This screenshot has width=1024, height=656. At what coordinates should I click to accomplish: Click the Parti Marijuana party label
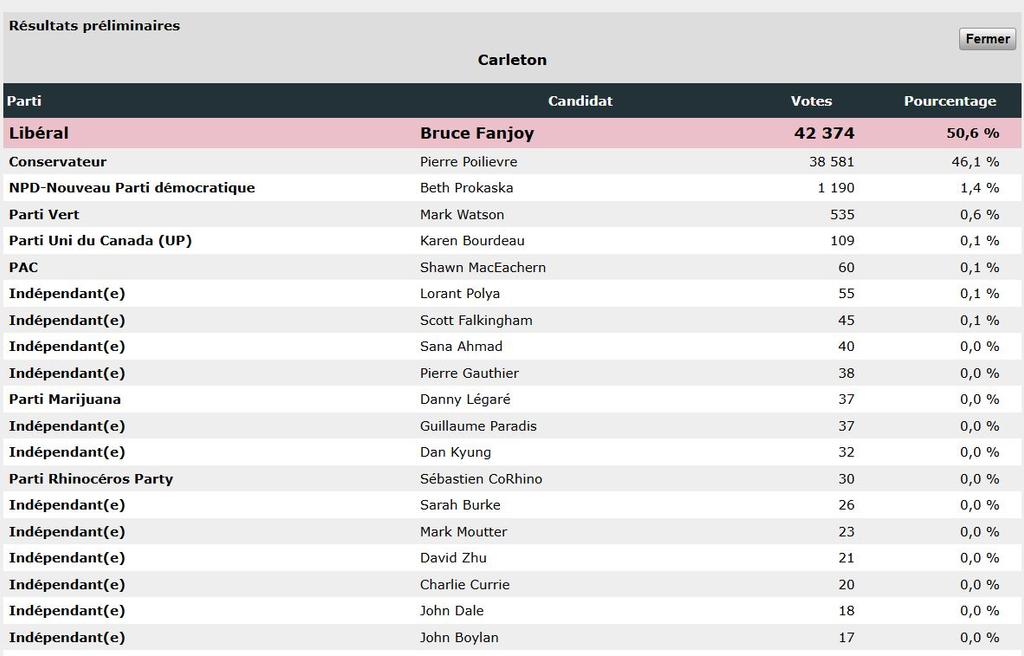tap(65, 399)
